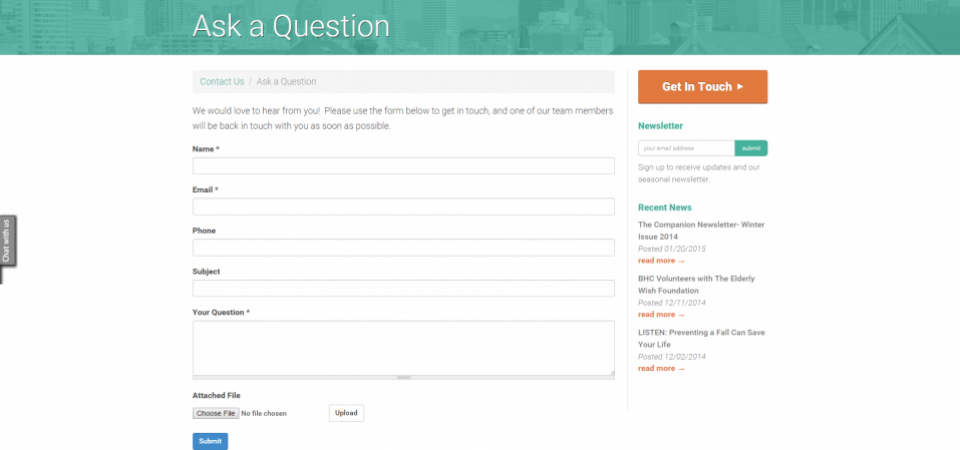This screenshot has width=960, height=450.
Task: Submit the question form with blue Submit
Action: click(x=210, y=441)
